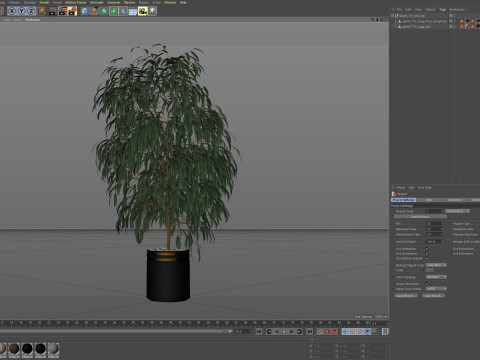Click green texture tag on top plant child
The image size is (480, 360).
pos(467,21)
